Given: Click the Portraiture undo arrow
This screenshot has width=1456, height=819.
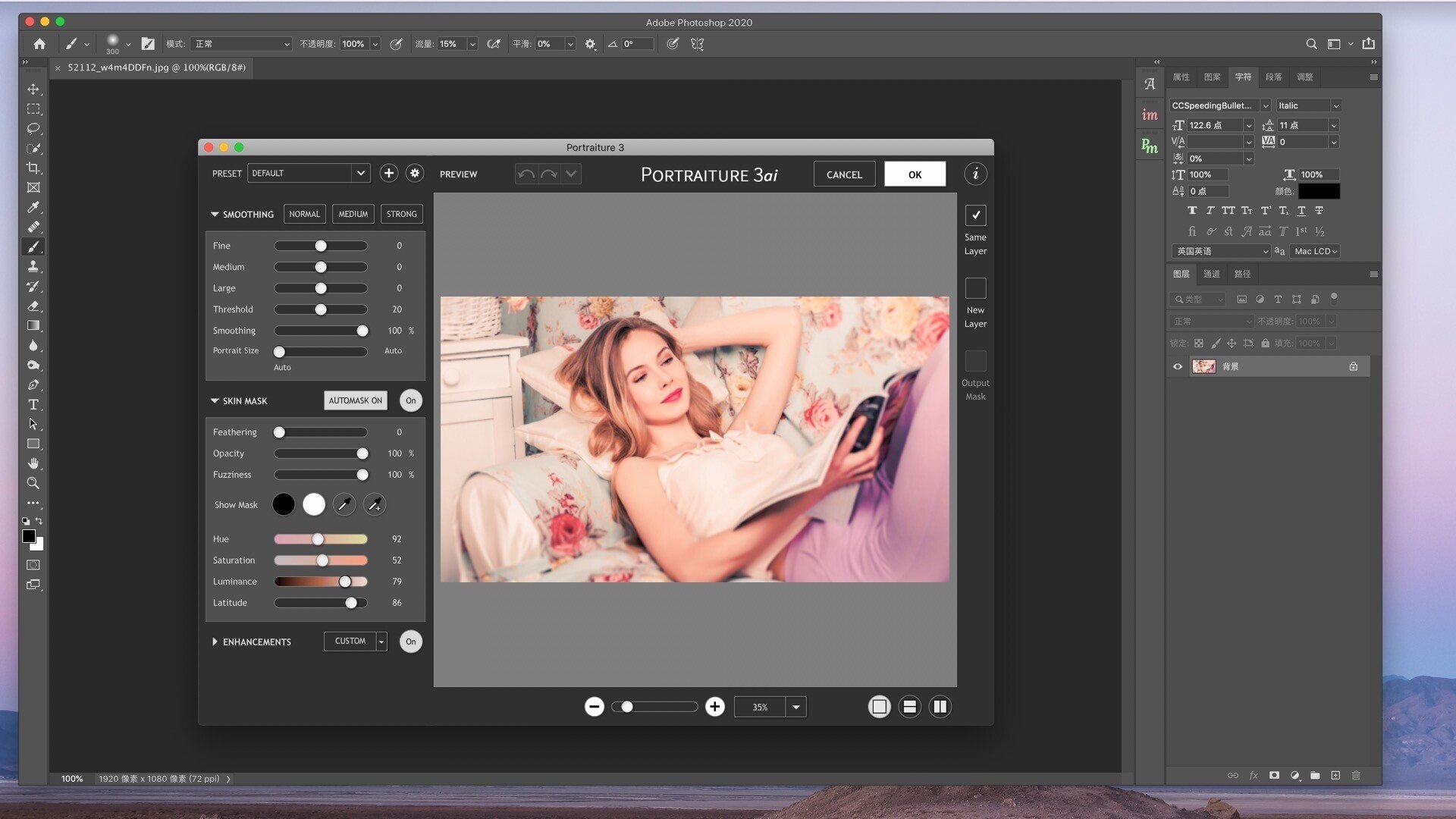Looking at the screenshot, I should tap(526, 174).
